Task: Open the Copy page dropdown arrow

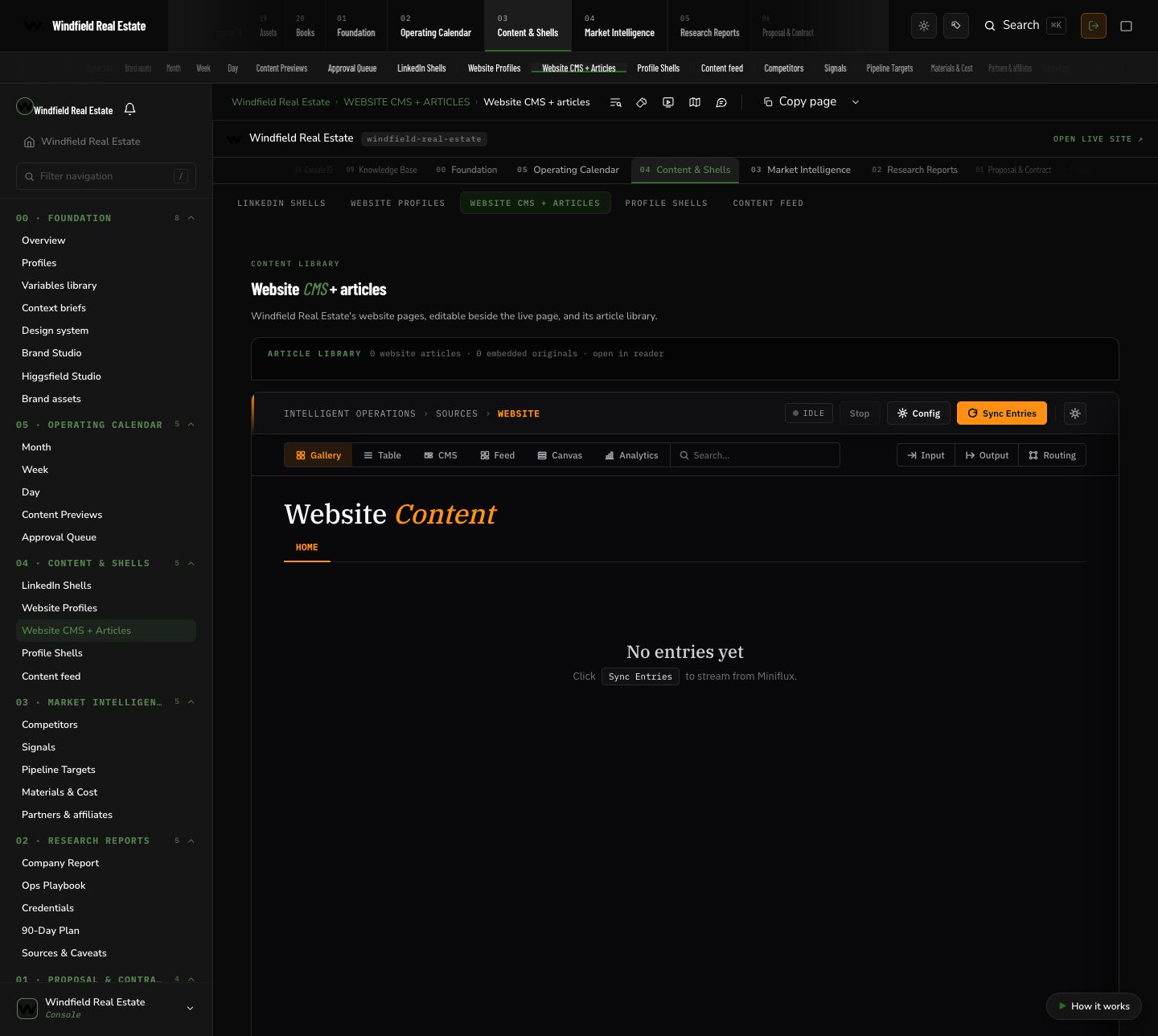Action: tap(856, 102)
